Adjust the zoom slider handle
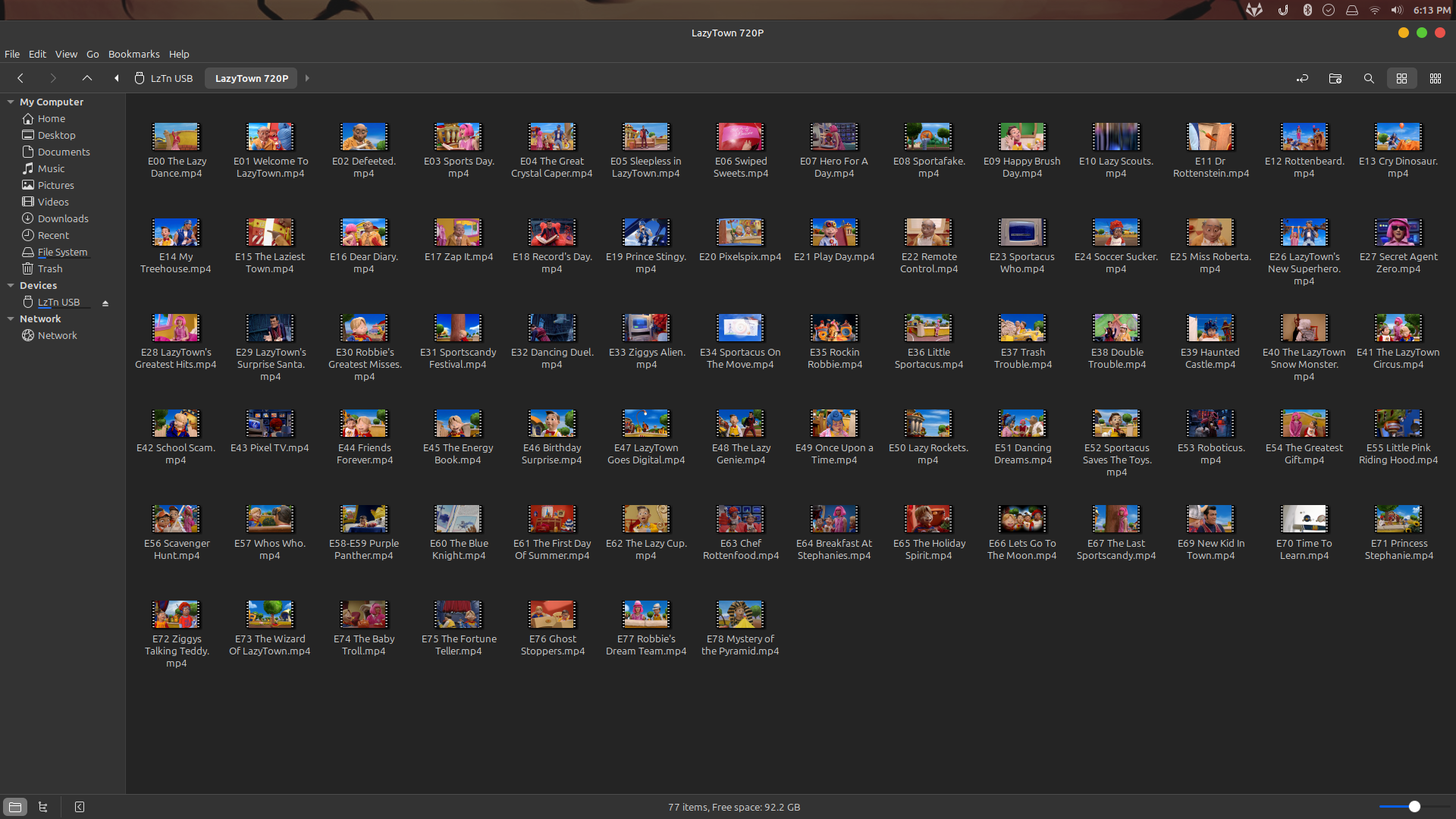Screen dimensions: 1456x819 1414,807
